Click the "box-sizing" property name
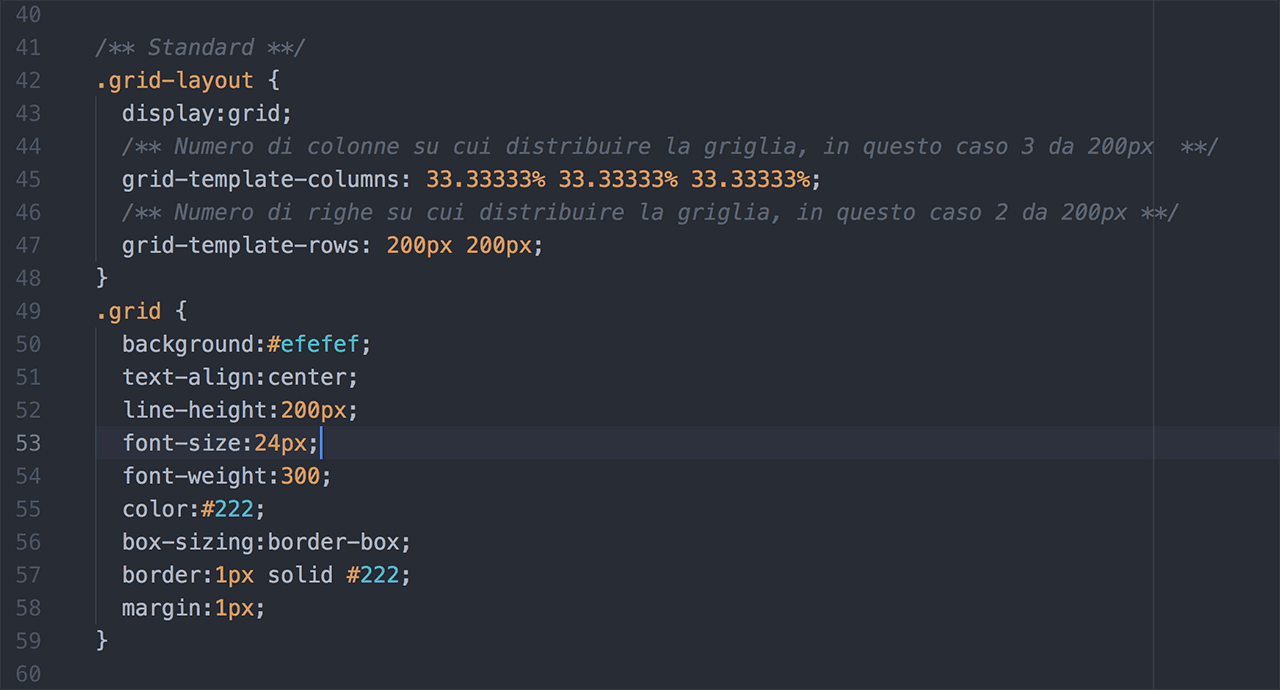 pos(188,542)
